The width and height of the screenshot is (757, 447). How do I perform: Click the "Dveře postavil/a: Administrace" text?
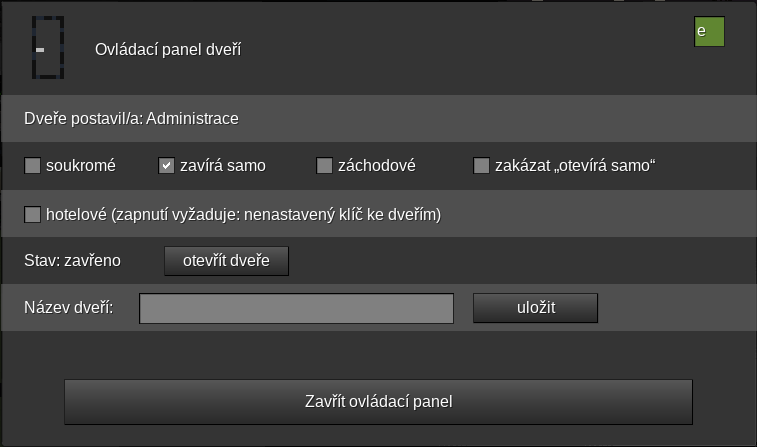(131, 119)
